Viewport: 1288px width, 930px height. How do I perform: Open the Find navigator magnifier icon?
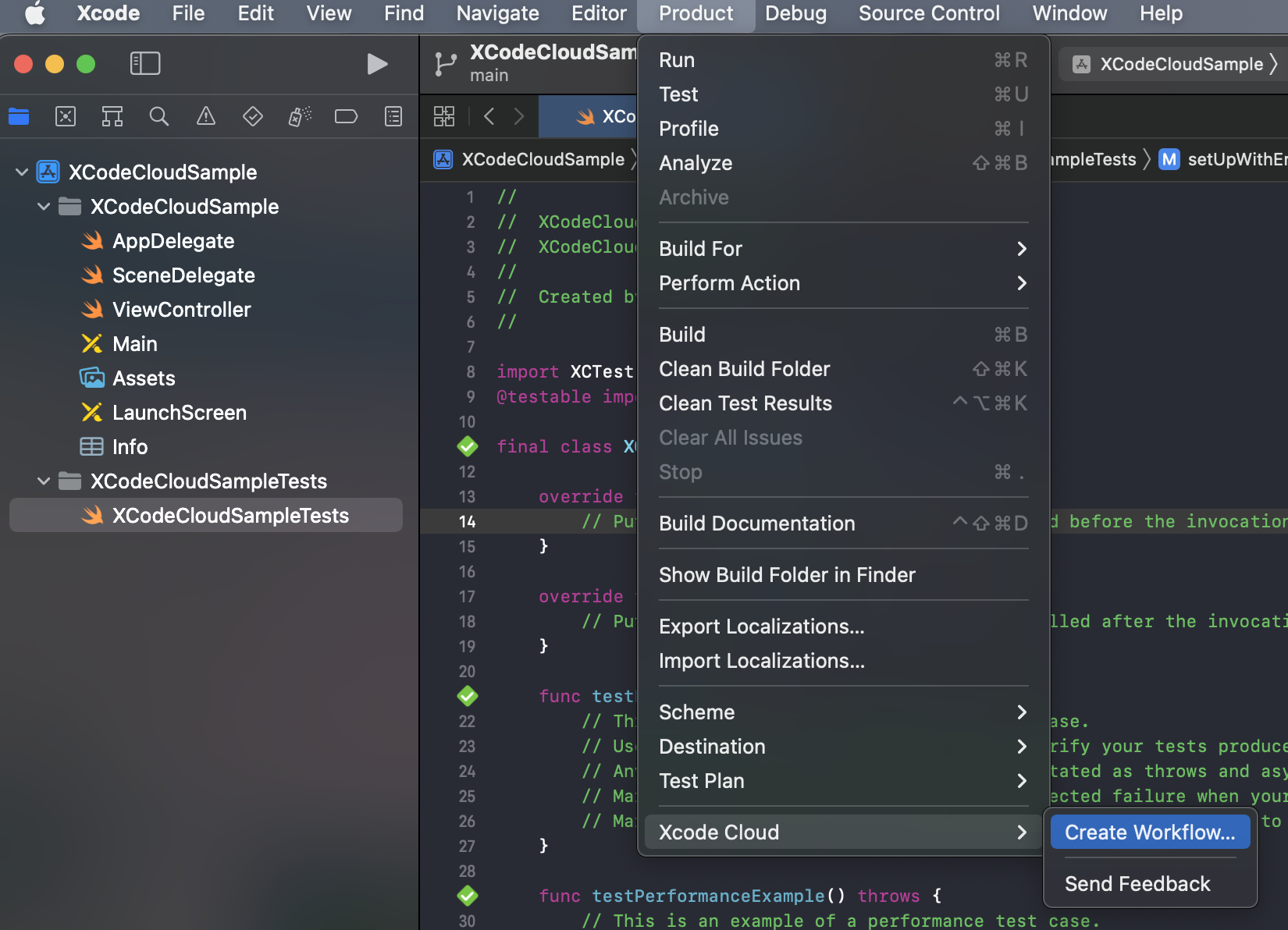pos(159,117)
